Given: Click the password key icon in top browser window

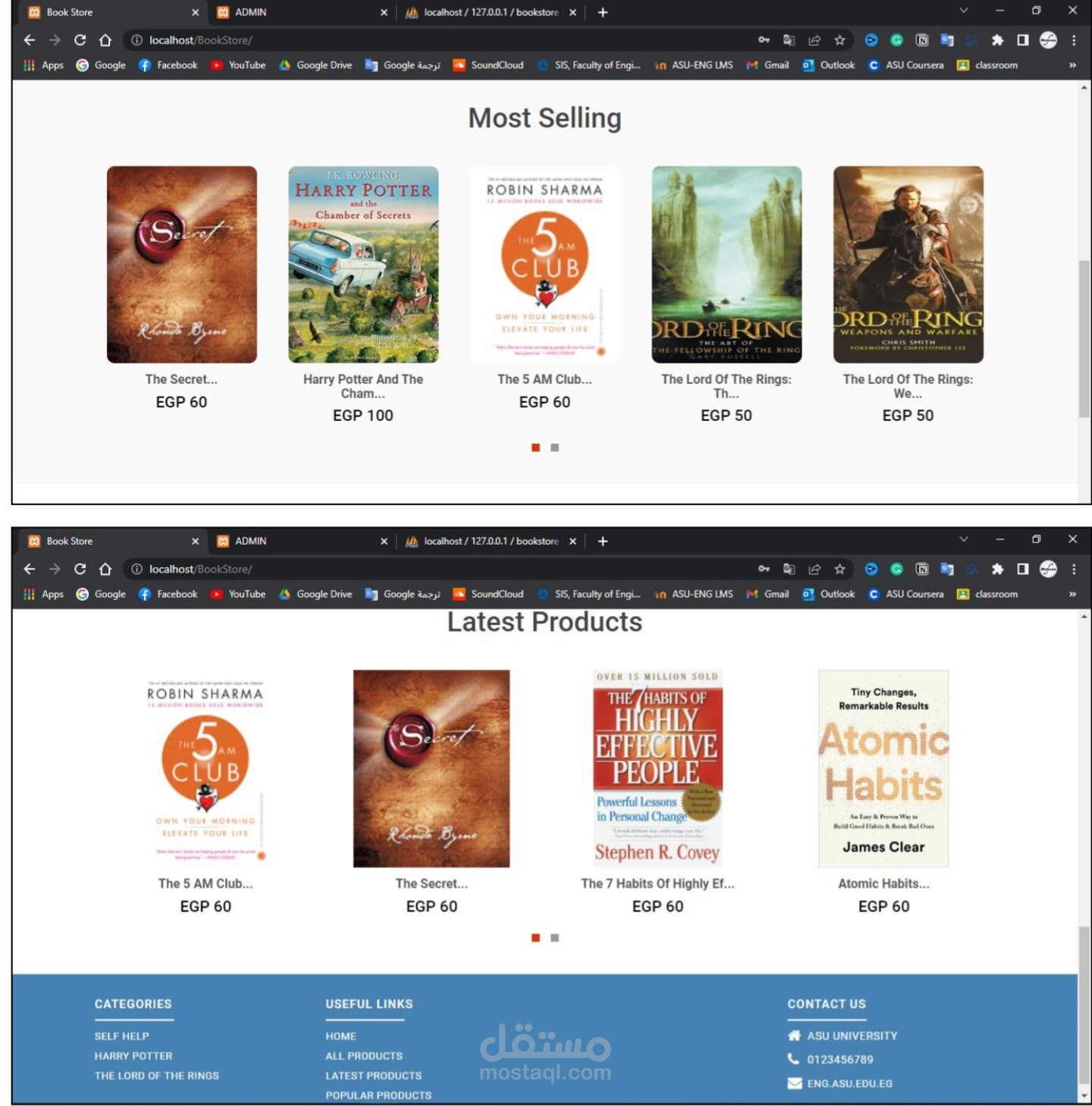Looking at the screenshot, I should (x=764, y=40).
